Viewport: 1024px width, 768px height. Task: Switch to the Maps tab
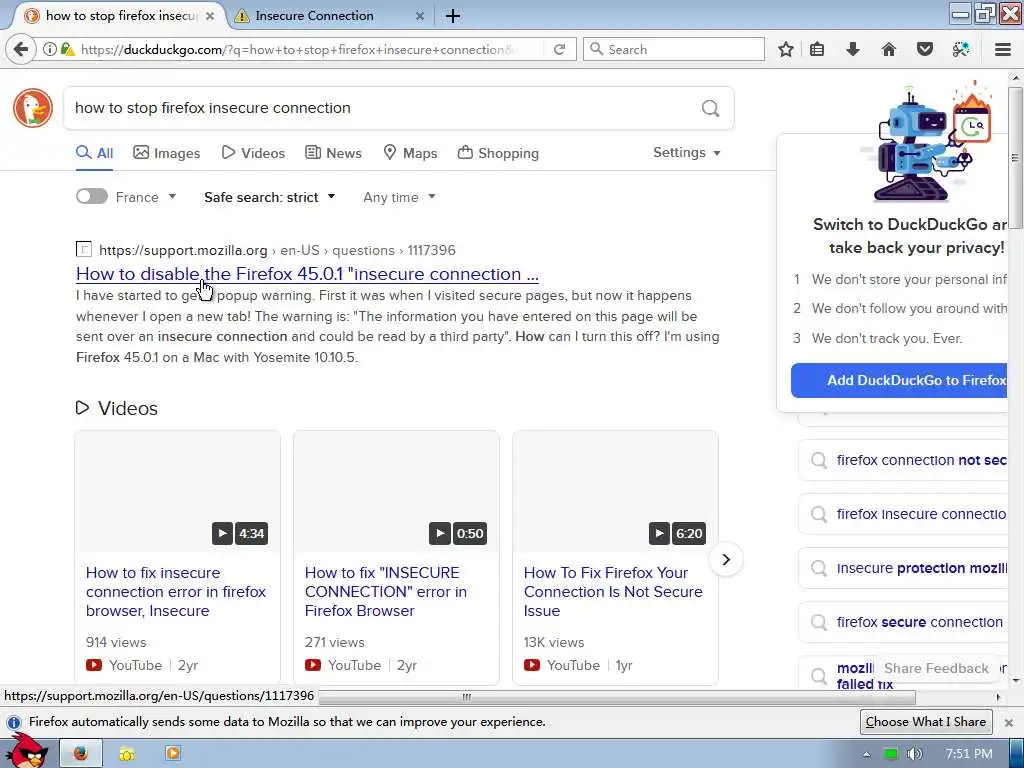coord(410,153)
